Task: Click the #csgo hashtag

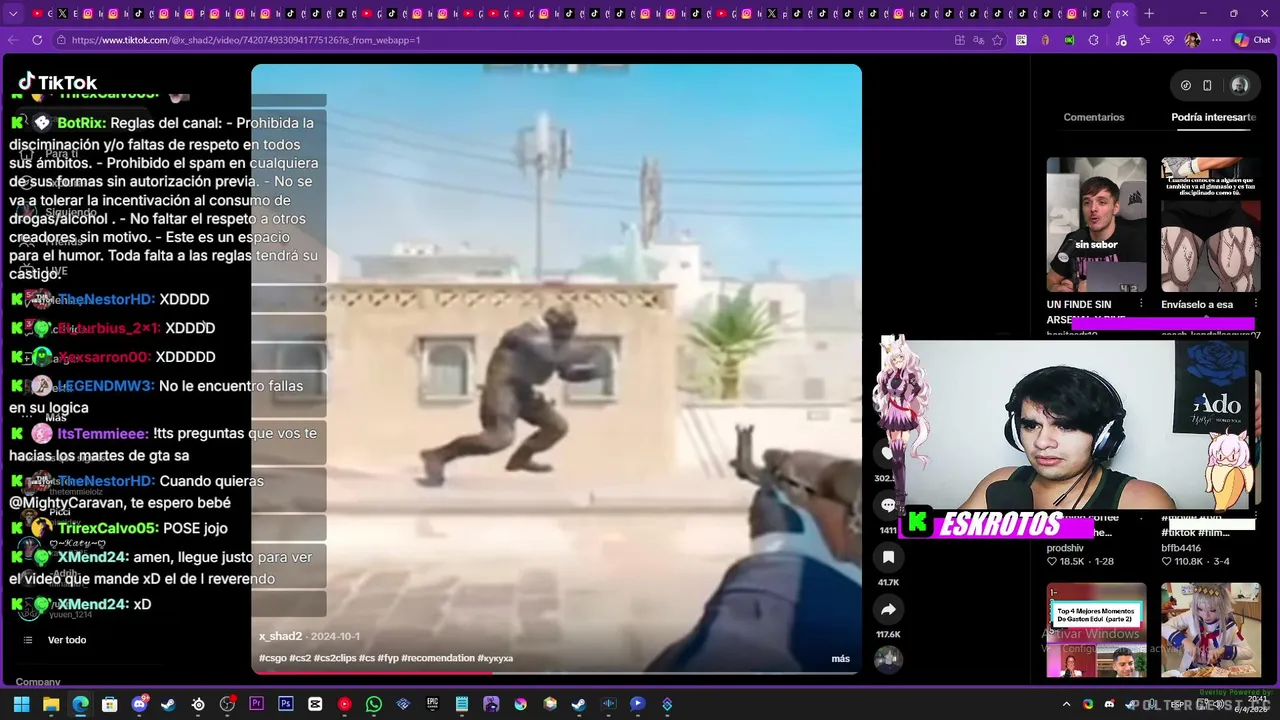Action: [x=272, y=658]
